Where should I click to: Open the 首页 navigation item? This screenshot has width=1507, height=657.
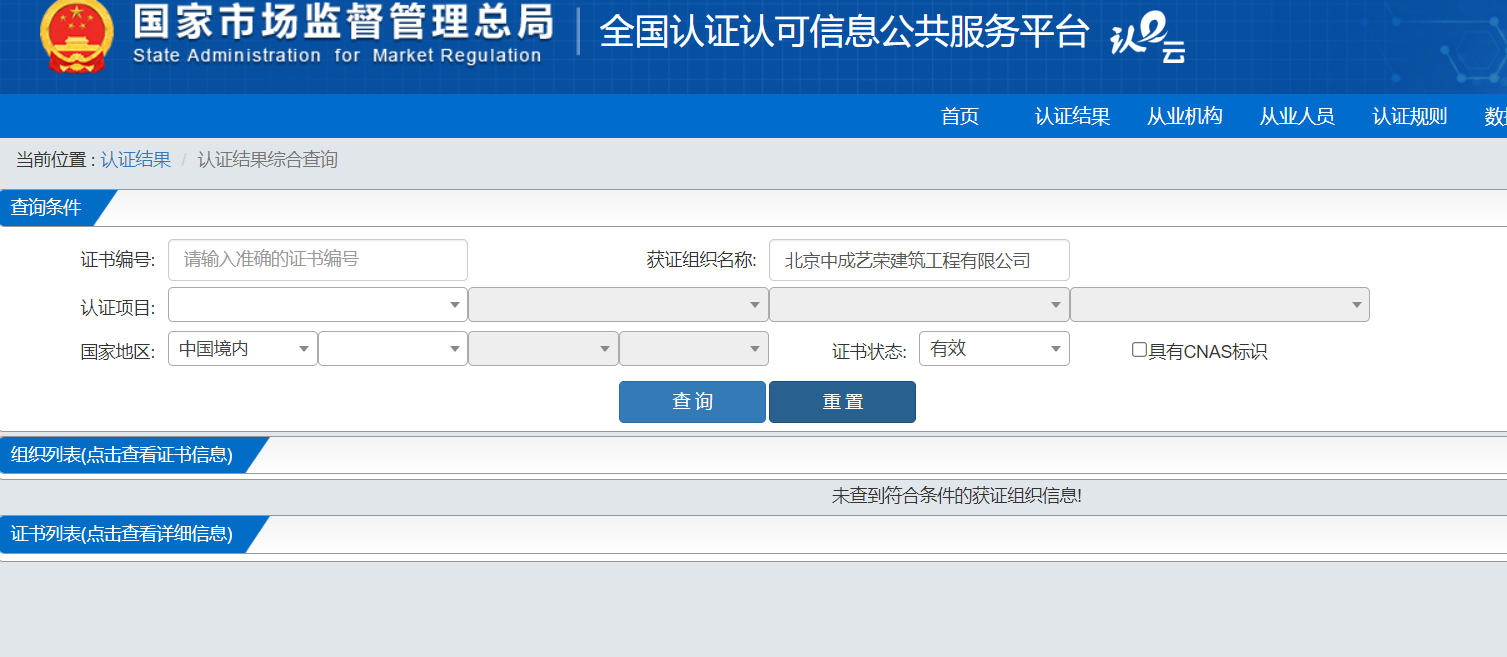pos(960,116)
